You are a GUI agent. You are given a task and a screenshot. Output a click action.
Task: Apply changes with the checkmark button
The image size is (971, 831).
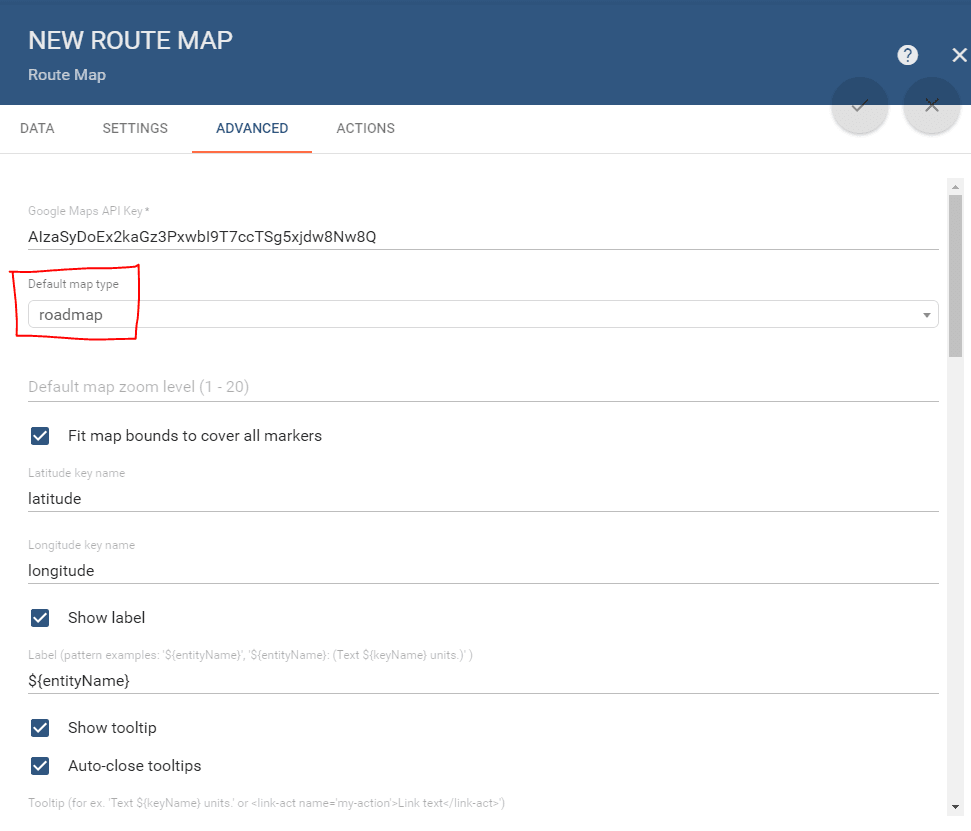click(x=859, y=105)
